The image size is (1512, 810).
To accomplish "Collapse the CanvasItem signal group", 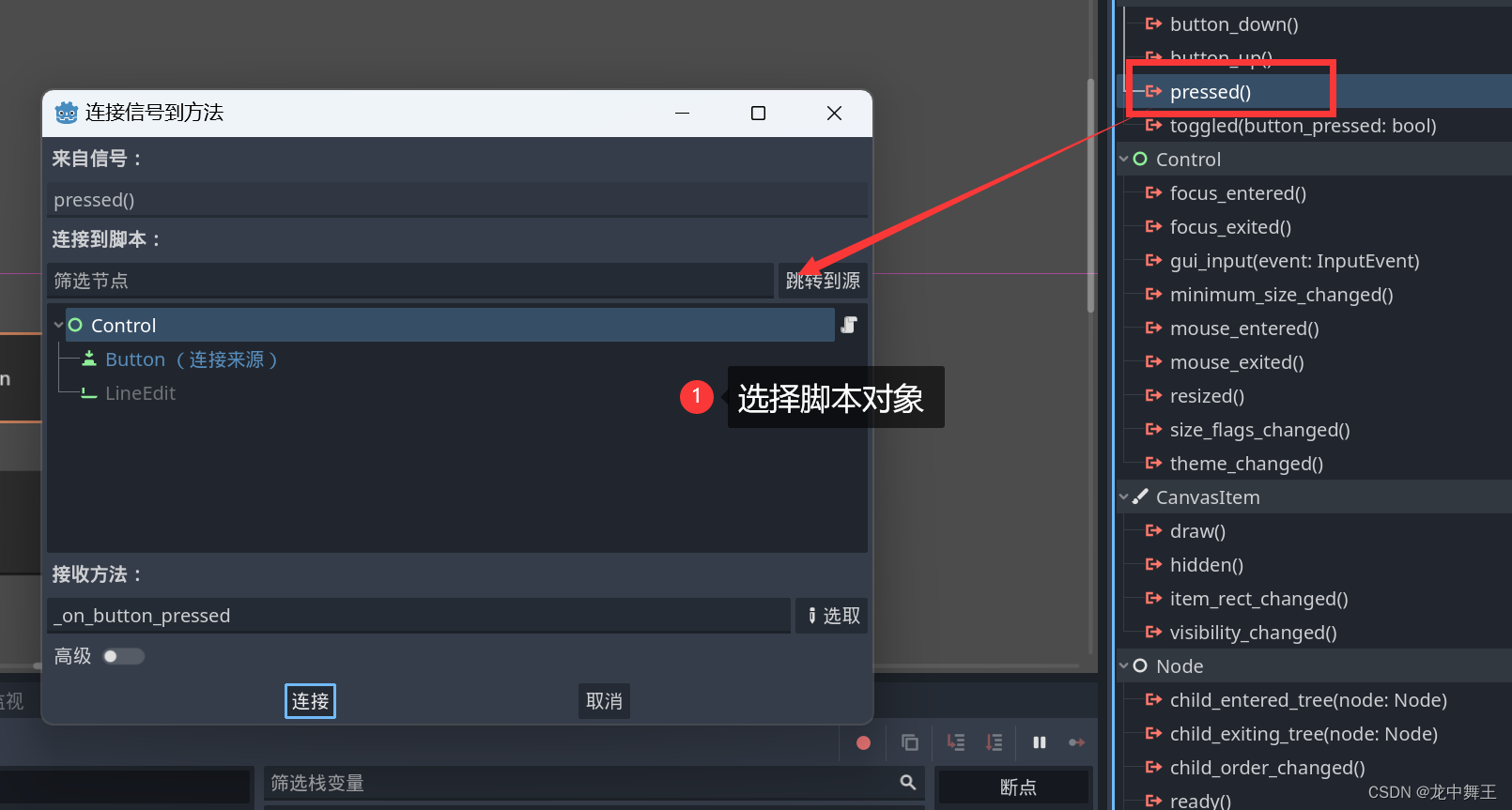I will click(1123, 497).
